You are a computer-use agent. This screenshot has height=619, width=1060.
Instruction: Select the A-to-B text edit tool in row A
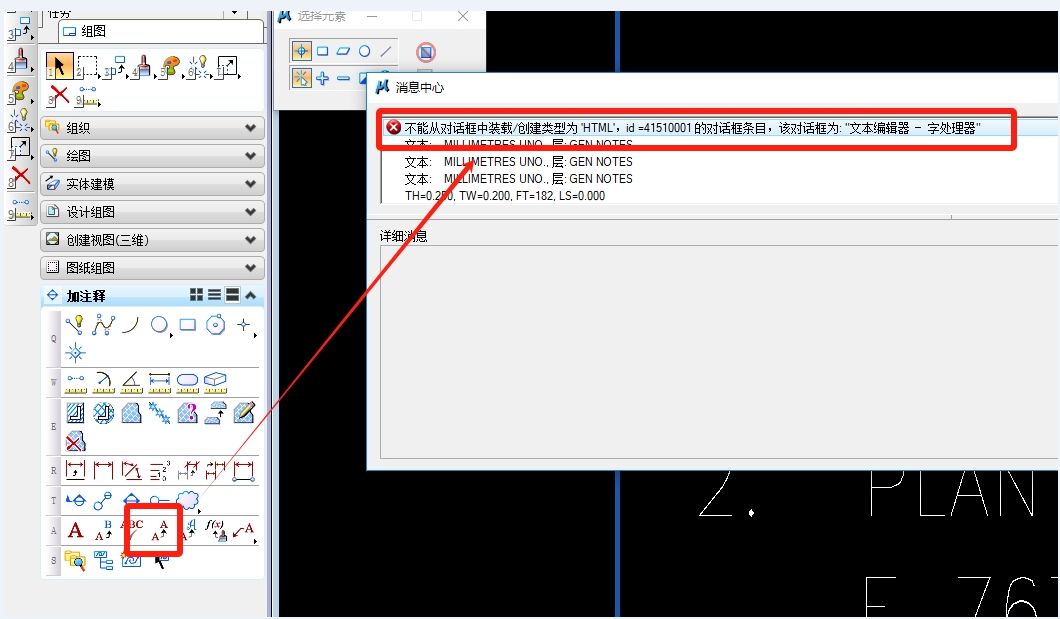[x=103, y=530]
